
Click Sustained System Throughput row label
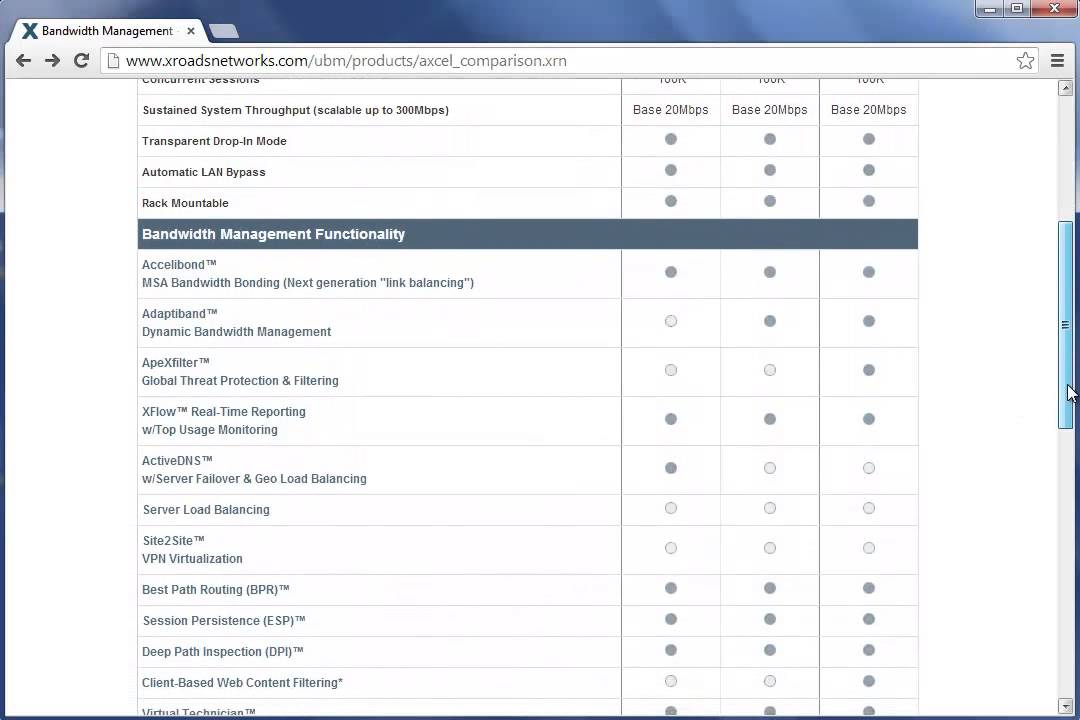pyautogui.click(x=295, y=110)
